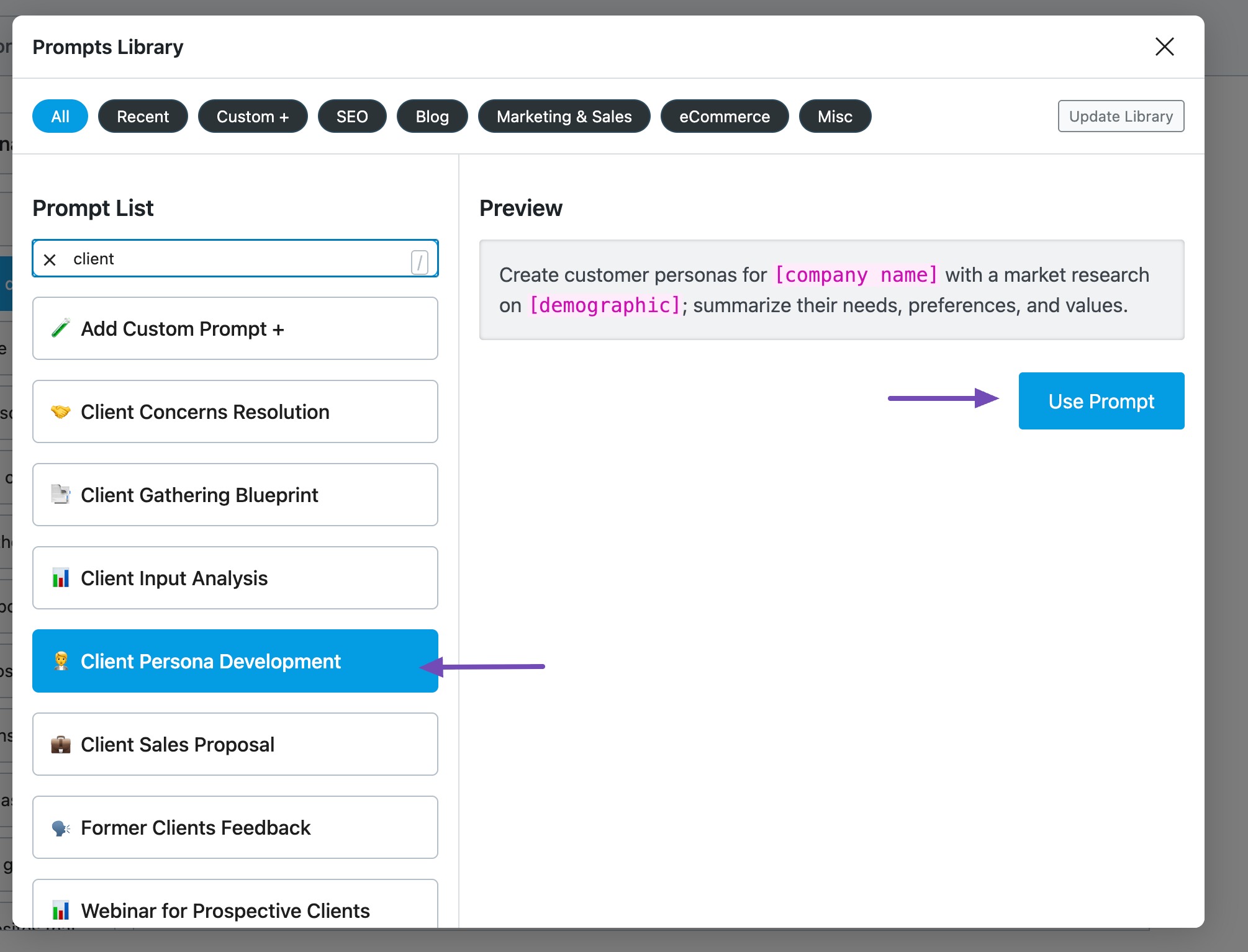Select the All category filter
1248x952 pixels.
[60, 116]
